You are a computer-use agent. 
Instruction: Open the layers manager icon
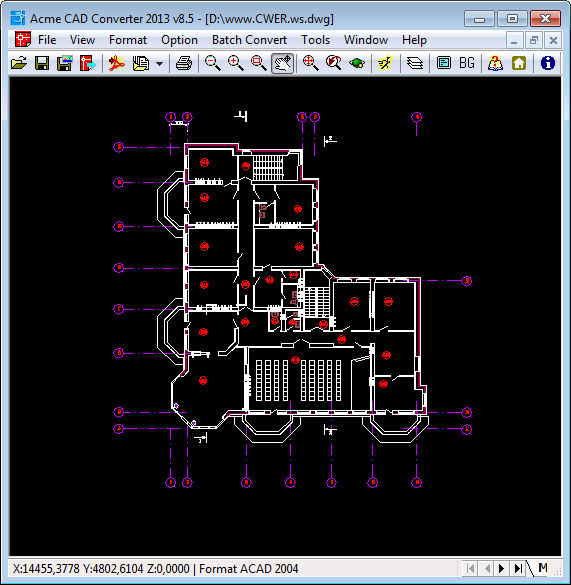click(415, 63)
